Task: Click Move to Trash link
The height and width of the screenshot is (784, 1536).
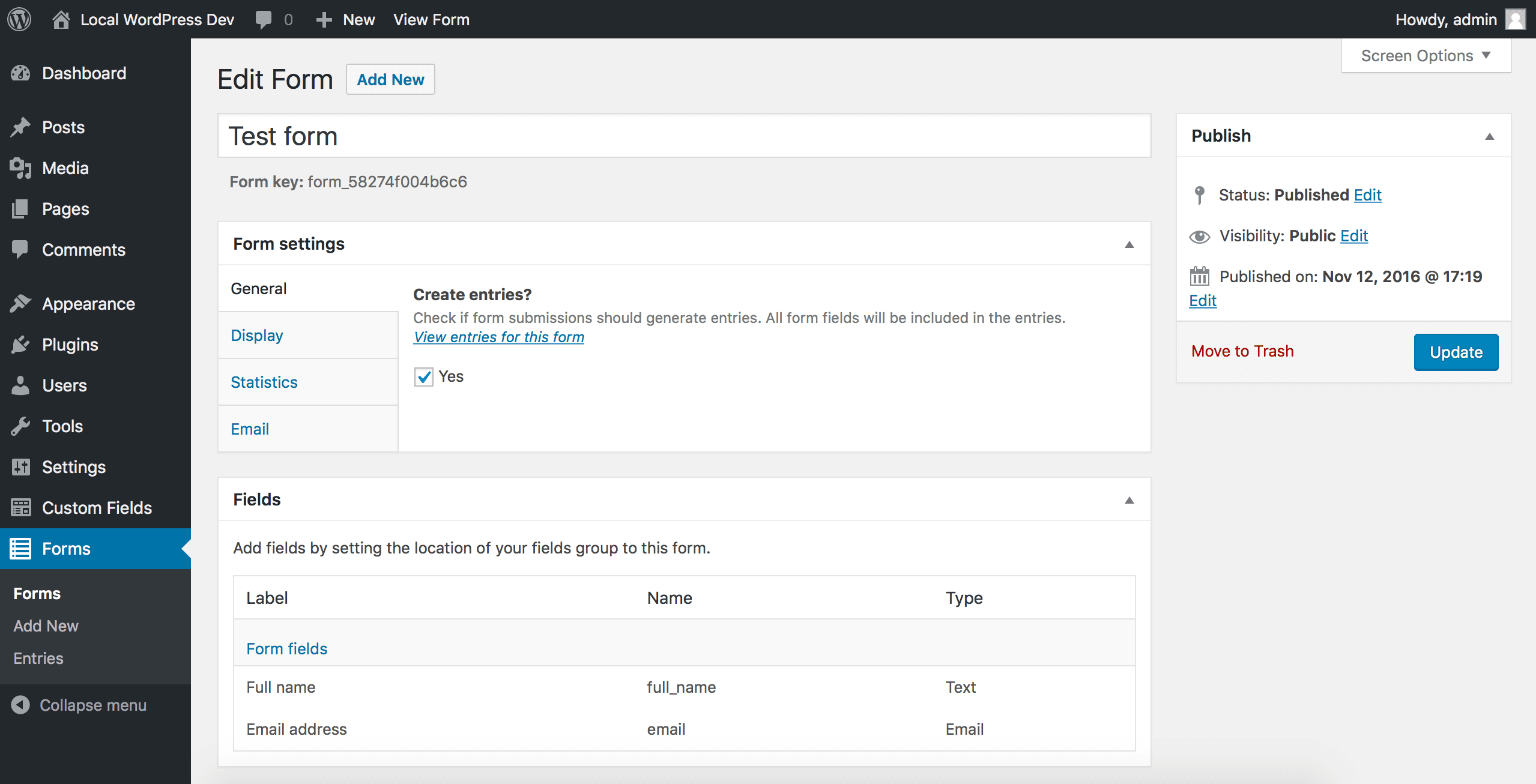Action: pyautogui.click(x=1242, y=351)
